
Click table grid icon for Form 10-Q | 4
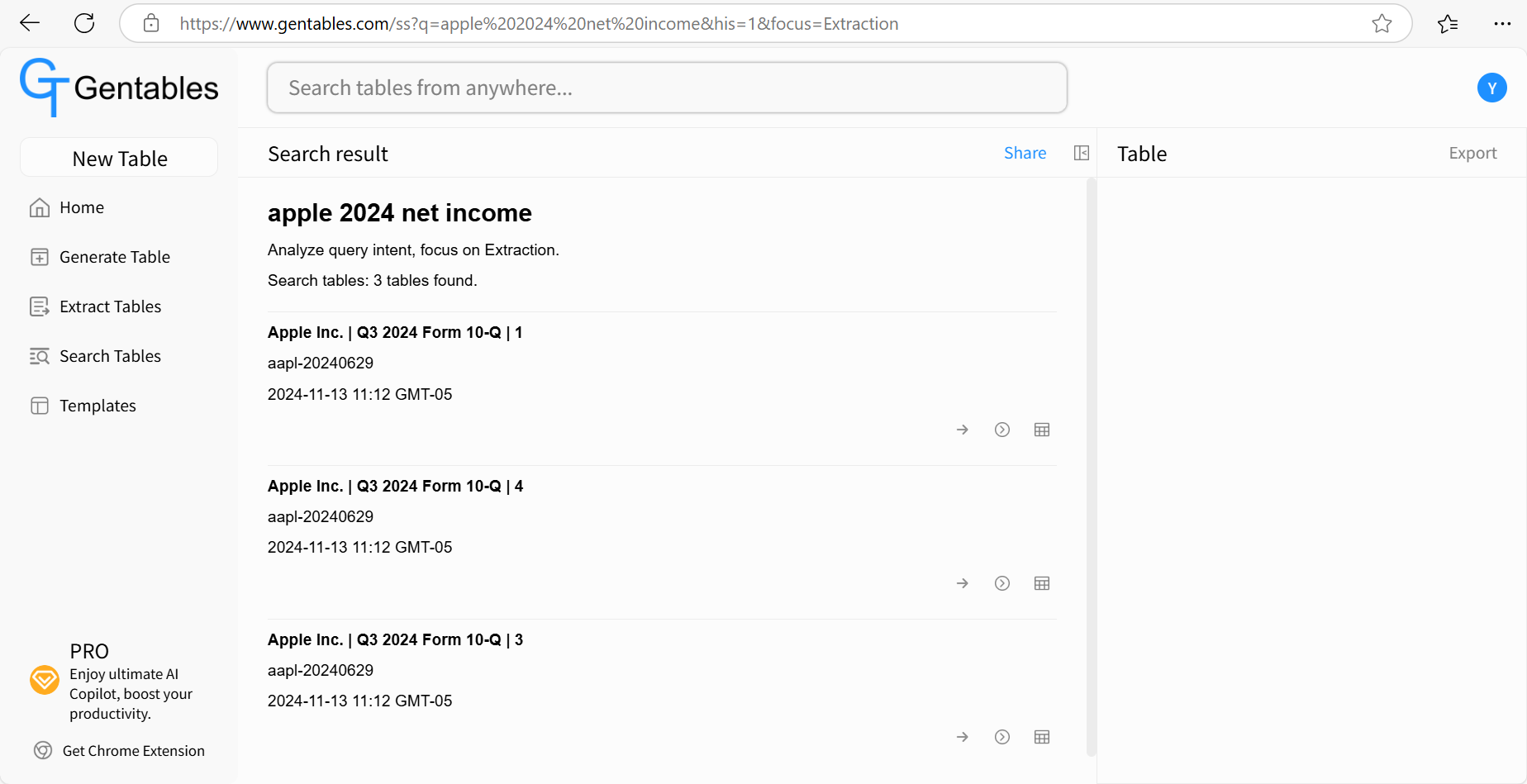point(1041,583)
